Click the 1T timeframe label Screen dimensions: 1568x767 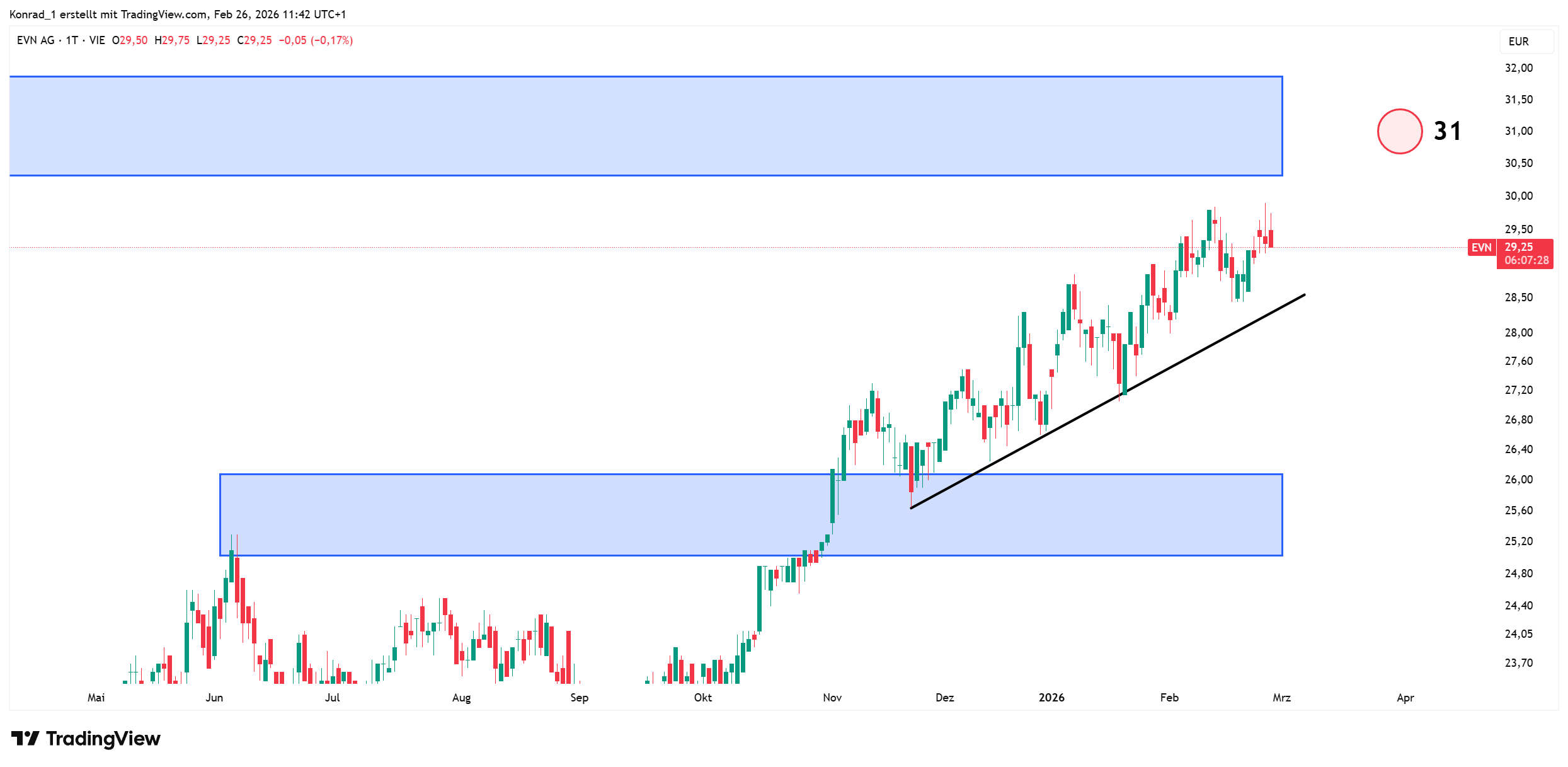(72, 40)
